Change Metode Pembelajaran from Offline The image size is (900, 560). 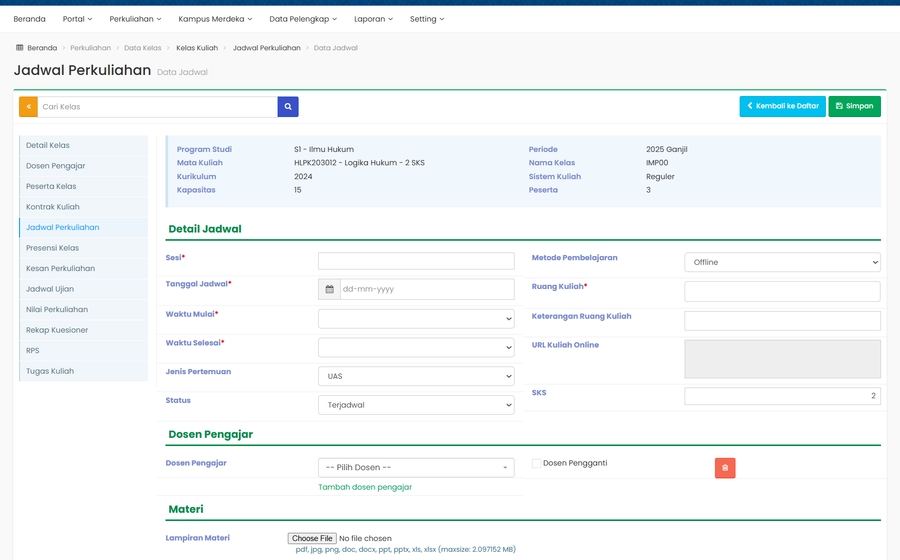pos(782,262)
